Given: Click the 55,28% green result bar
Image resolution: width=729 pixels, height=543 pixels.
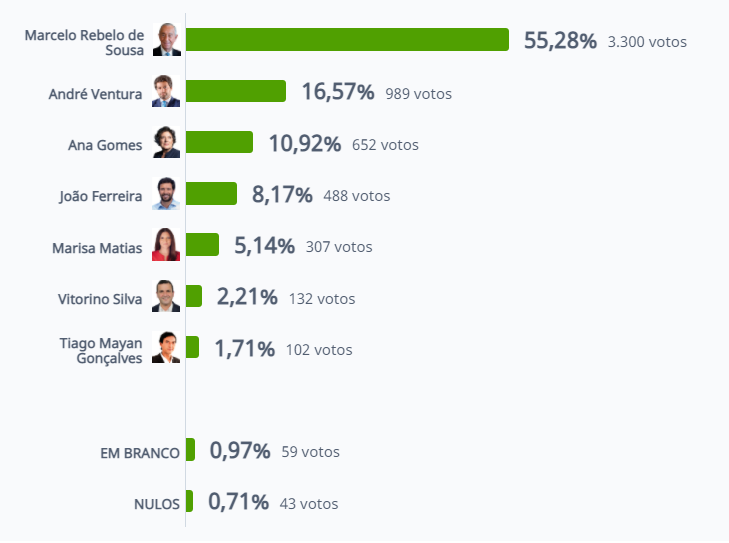Looking at the screenshot, I should [x=347, y=40].
